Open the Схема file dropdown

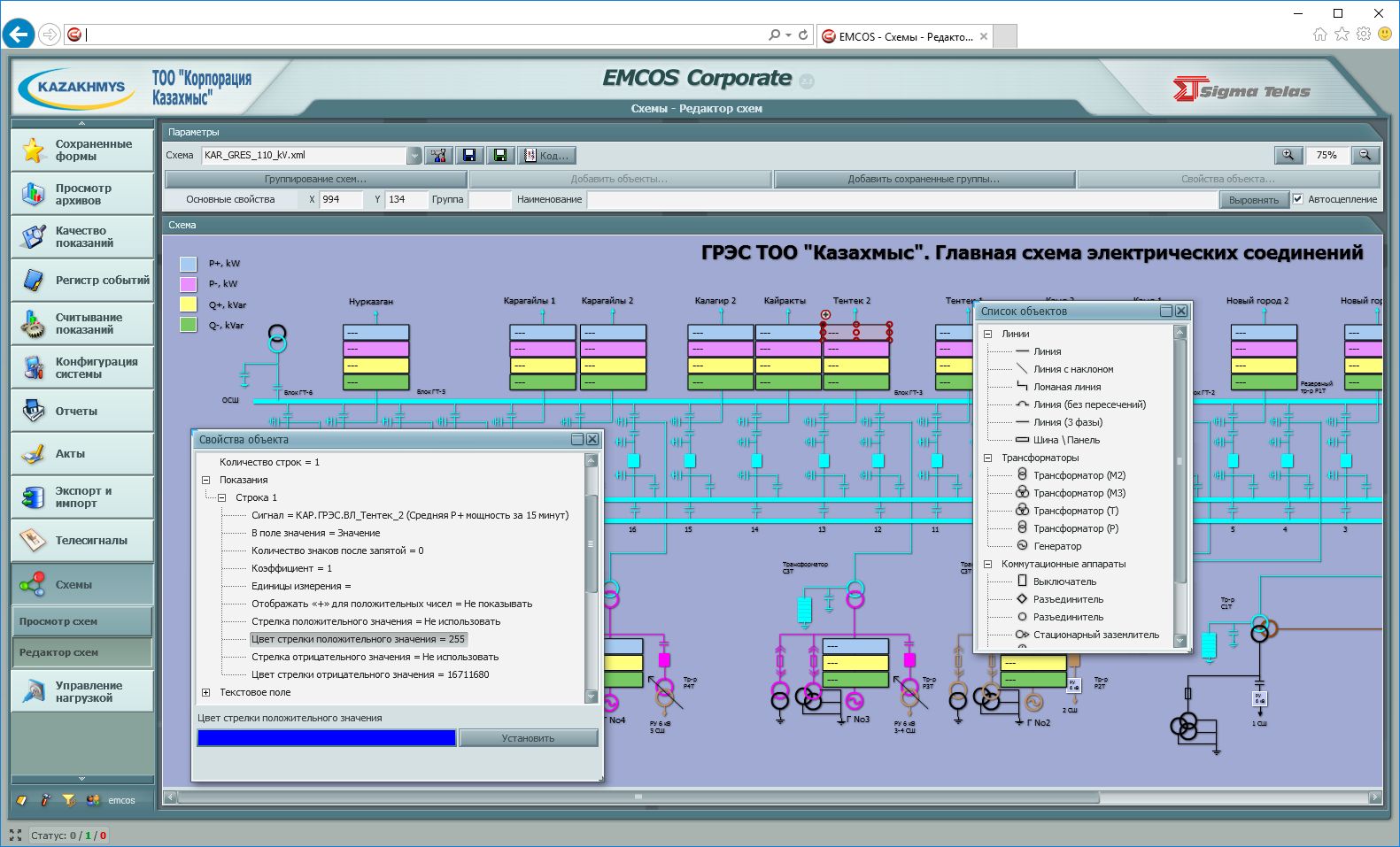pyautogui.click(x=414, y=155)
